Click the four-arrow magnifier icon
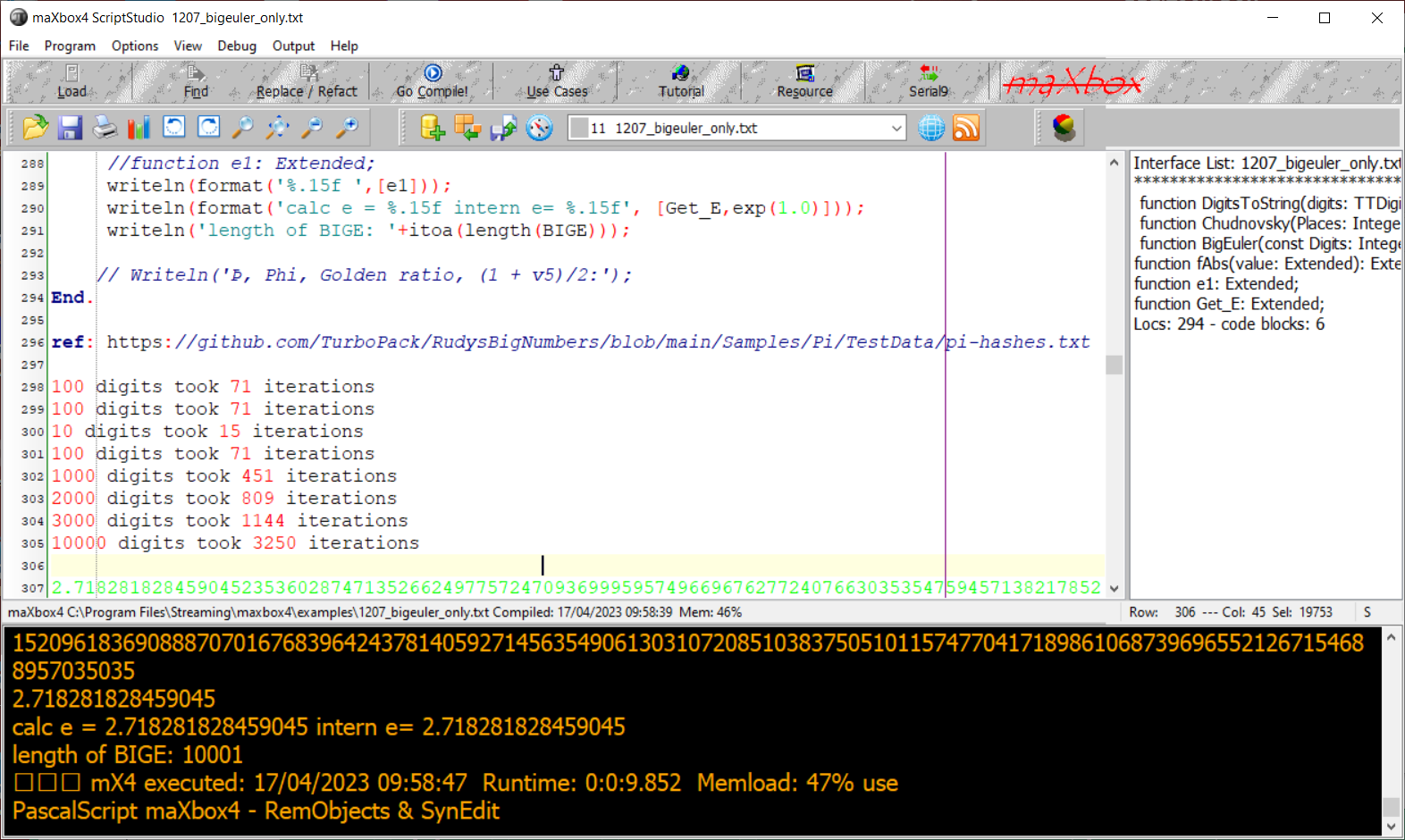 (x=277, y=128)
